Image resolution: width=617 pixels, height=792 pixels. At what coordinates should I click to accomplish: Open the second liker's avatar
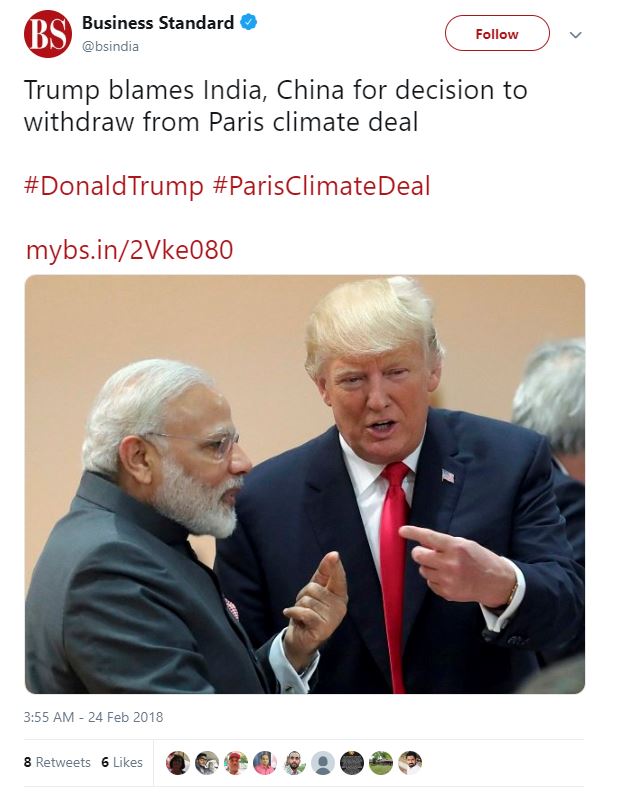pyautogui.click(x=207, y=762)
